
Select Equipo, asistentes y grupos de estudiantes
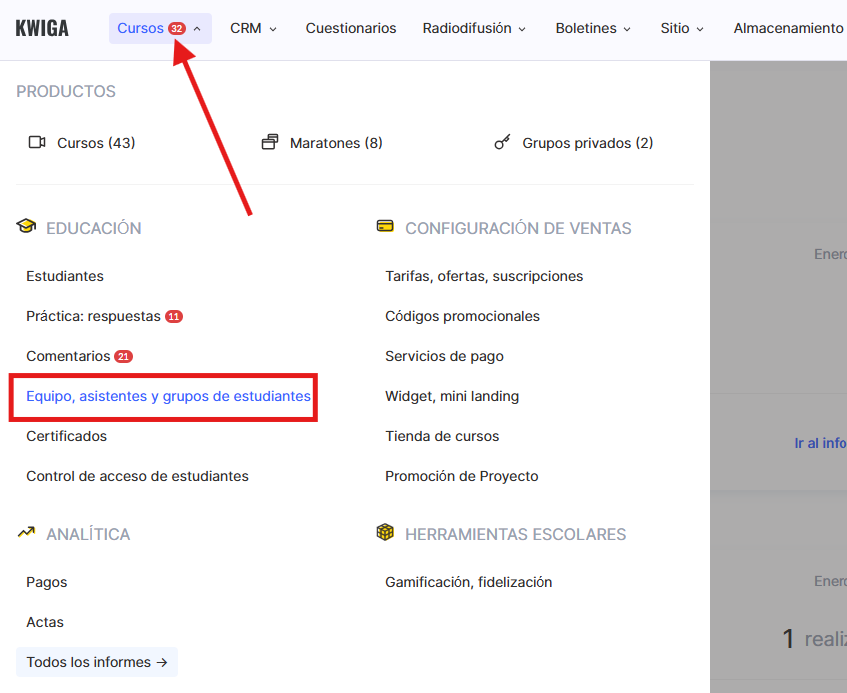click(x=168, y=396)
